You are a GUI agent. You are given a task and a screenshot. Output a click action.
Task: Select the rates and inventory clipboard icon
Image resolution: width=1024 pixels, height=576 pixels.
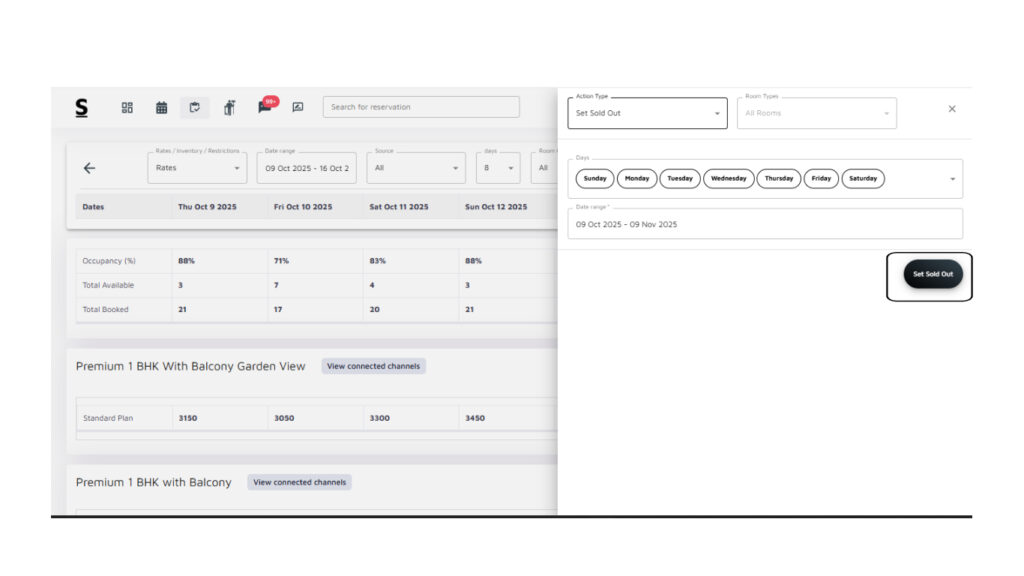pos(195,108)
